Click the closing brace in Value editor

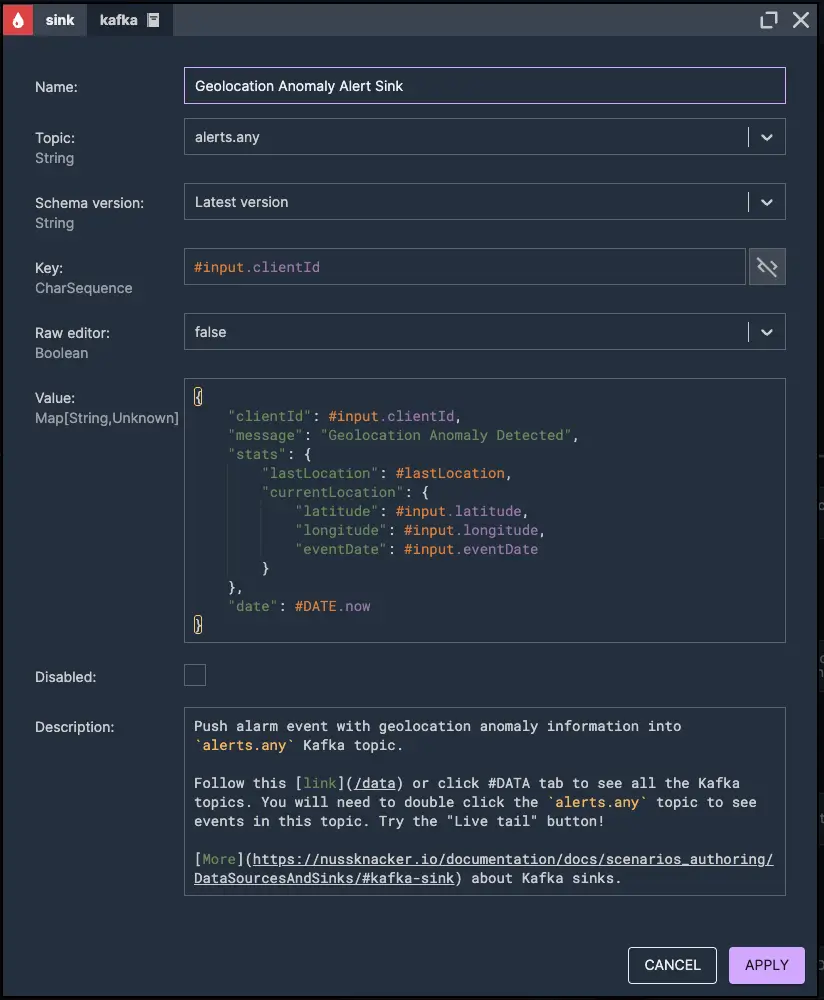198,624
